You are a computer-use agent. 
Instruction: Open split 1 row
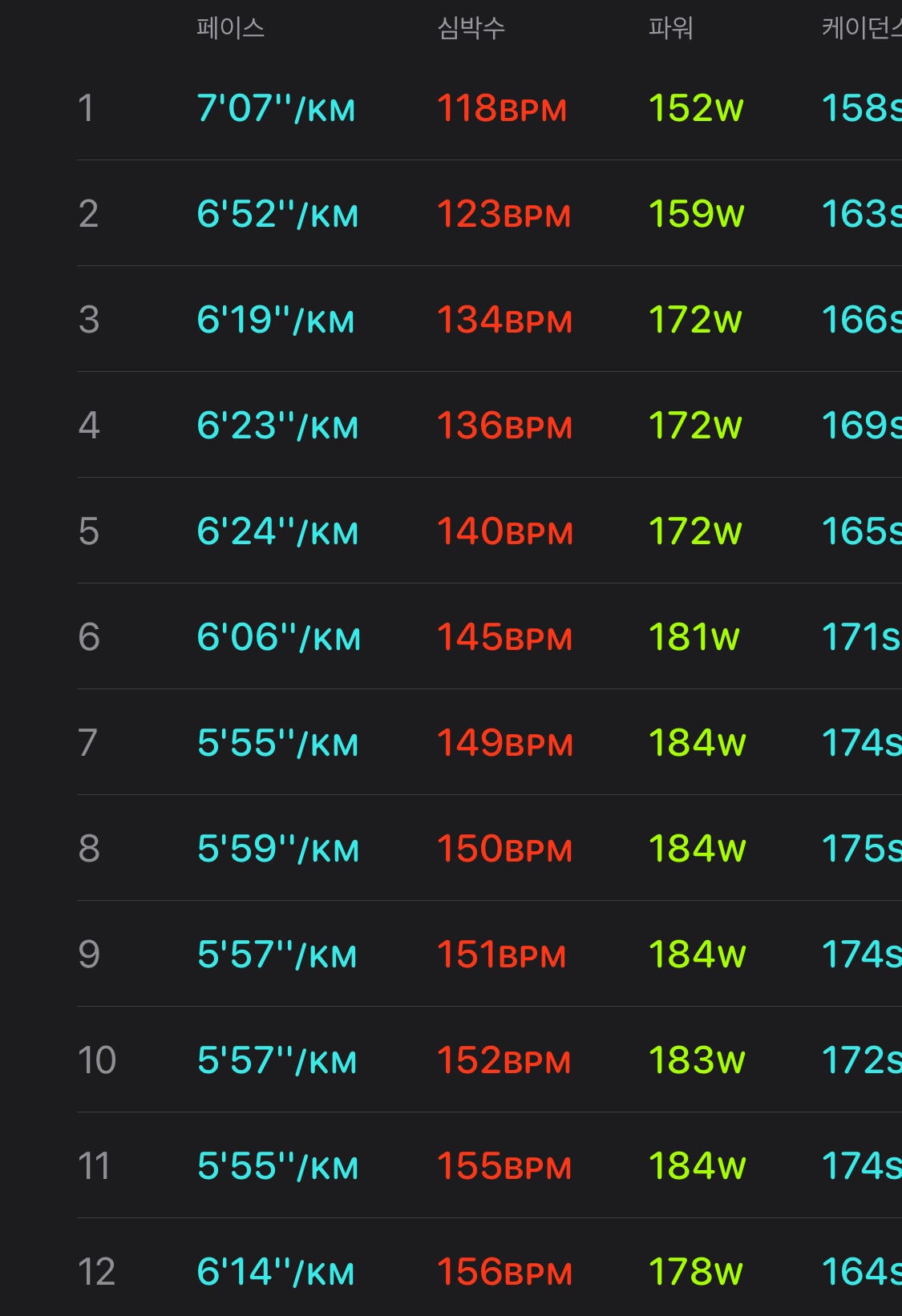coord(489,108)
